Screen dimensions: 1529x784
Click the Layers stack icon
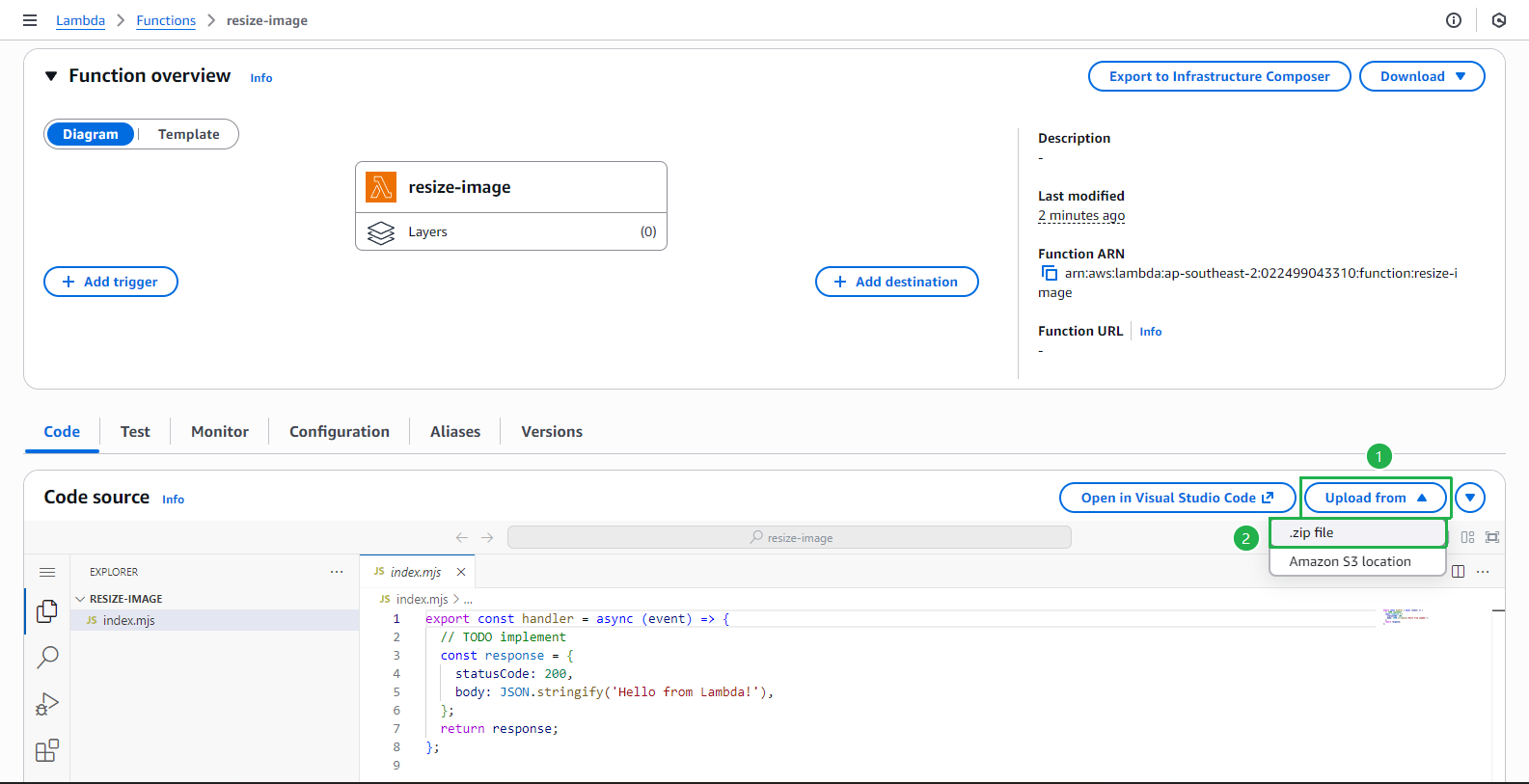pyautogui.click(x=381, y=232)
